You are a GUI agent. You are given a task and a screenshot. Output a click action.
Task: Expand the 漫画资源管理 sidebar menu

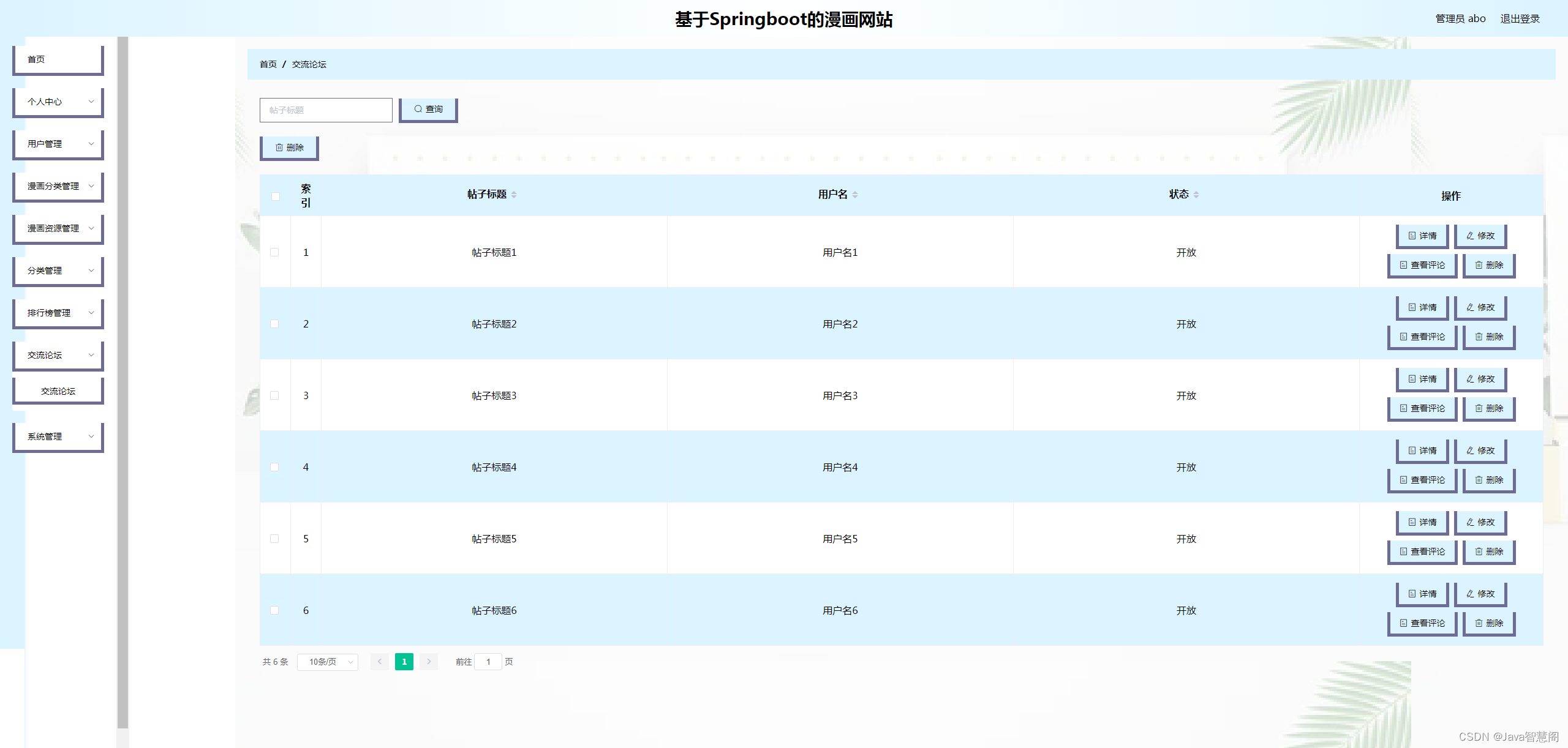click(58, 228)
